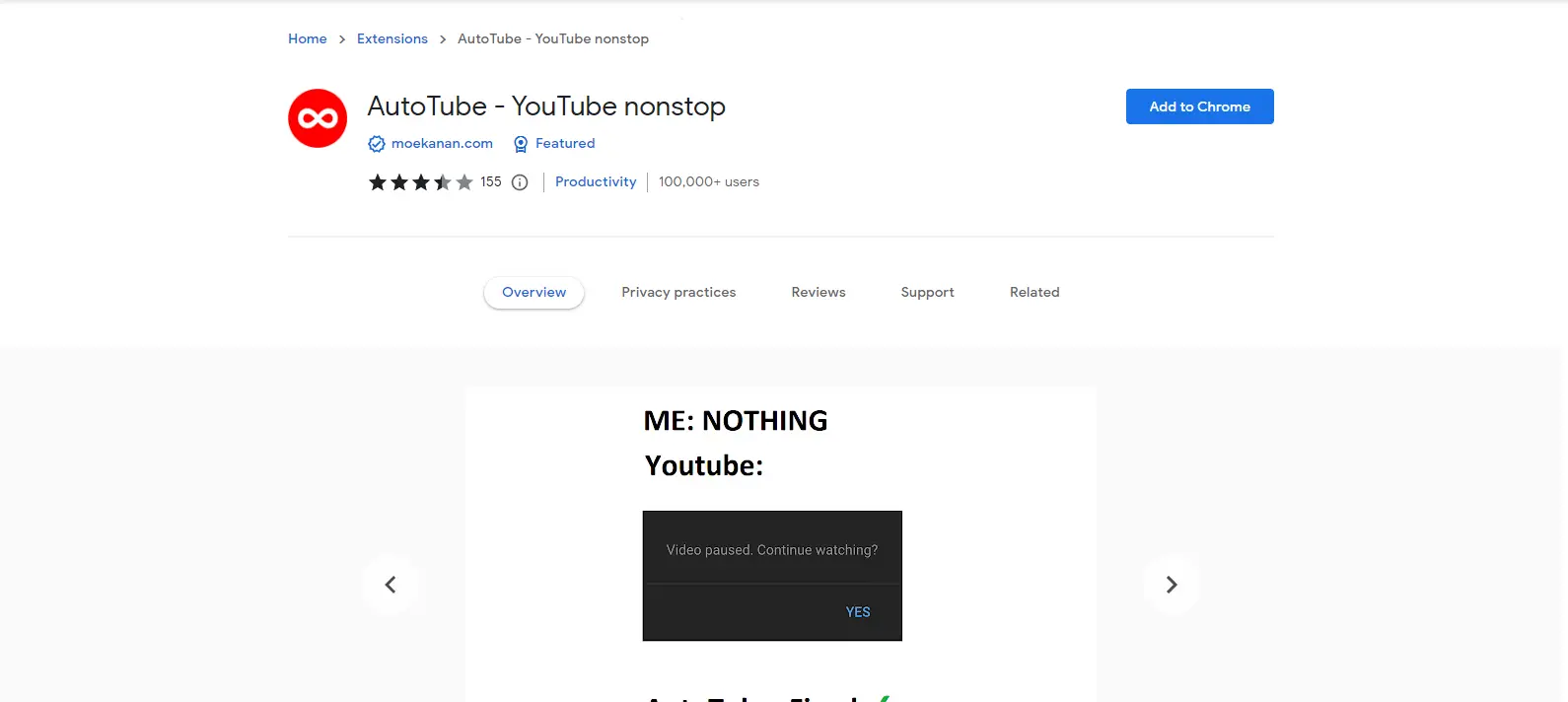Click the star rating icons
Screen dimensions: 1568x702
tap(421, 182)
